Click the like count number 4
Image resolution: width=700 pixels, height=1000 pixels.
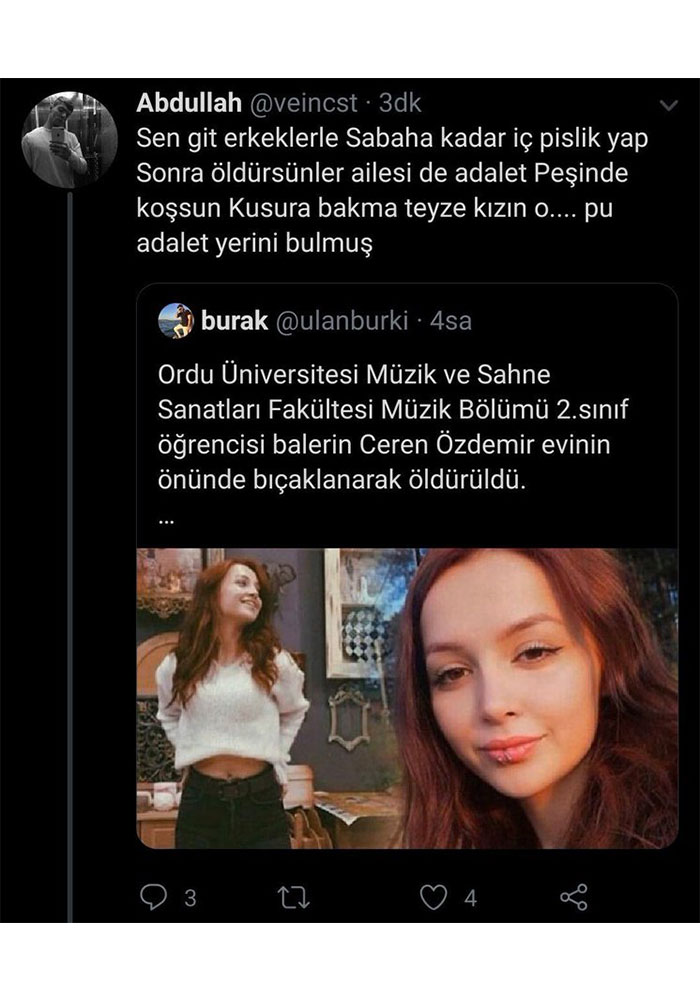(470, 899)
